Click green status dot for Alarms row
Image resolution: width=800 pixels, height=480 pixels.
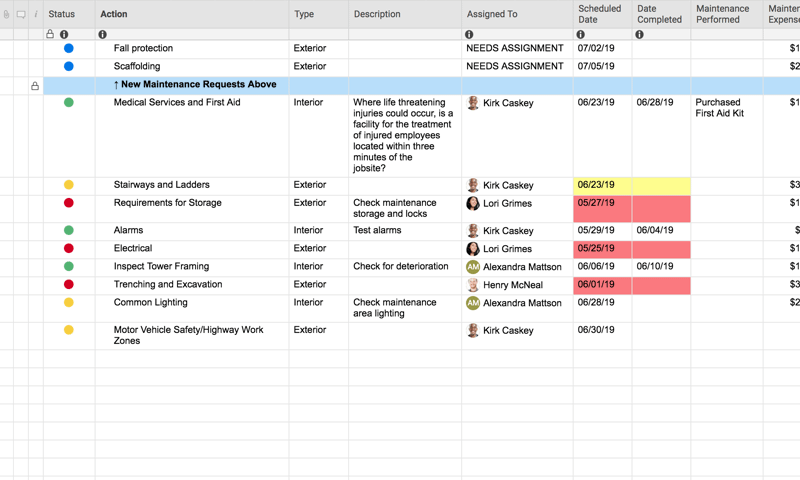68,230
